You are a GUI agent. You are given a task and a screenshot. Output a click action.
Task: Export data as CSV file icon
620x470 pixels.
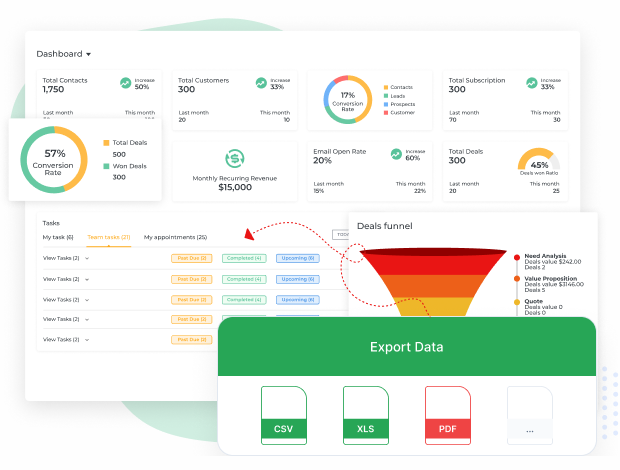(x=284, y=415)
